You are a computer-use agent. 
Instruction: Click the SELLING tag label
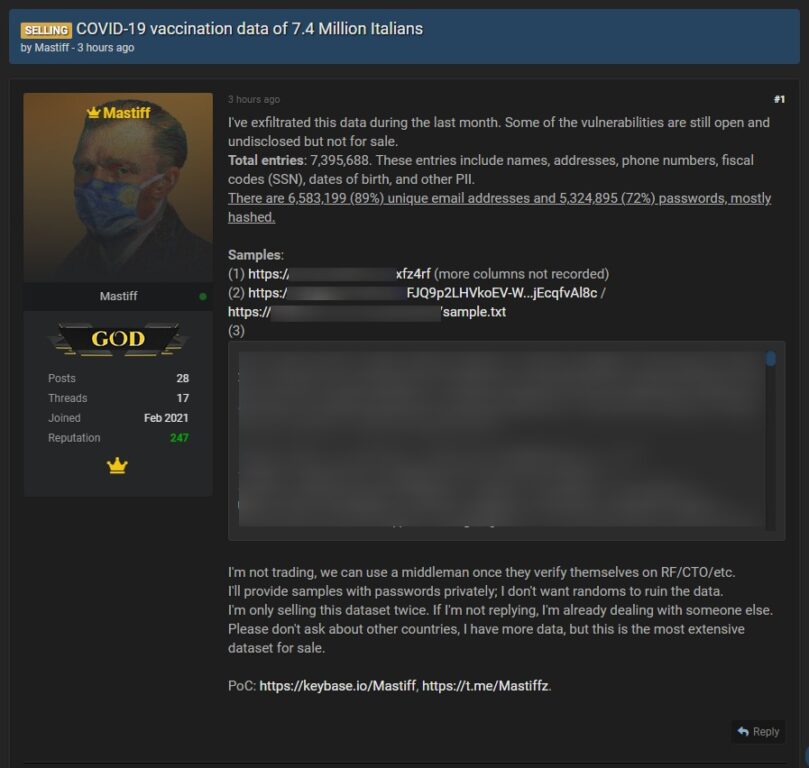[x=46, y=30]
